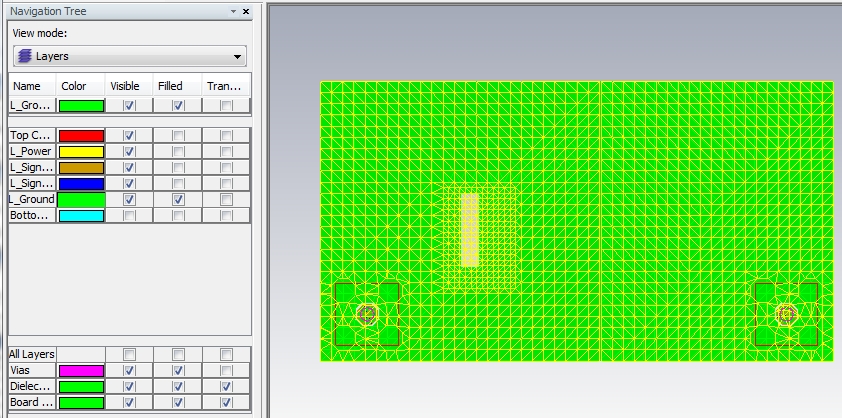Select the L_Power layer name
The image size is (842, 418).
pyautogui.click(x=31, y=152)
